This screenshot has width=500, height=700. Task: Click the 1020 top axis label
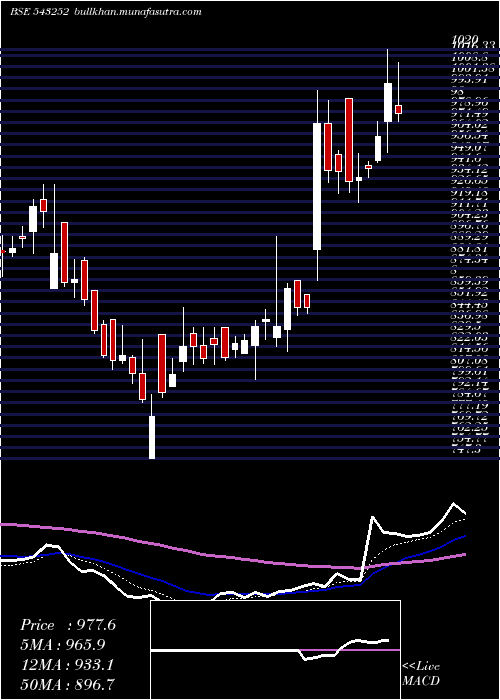466,39
